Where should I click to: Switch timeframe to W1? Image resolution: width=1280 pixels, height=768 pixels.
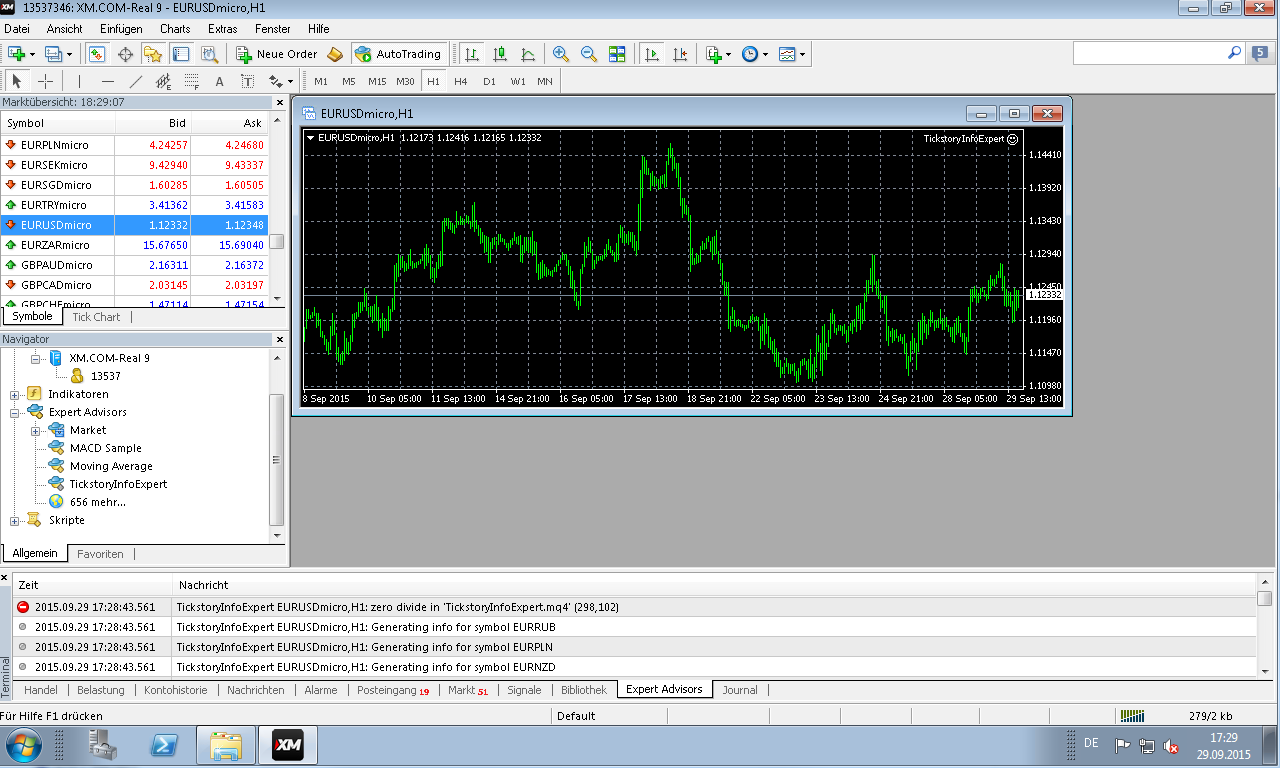click(x=517, y=81)
